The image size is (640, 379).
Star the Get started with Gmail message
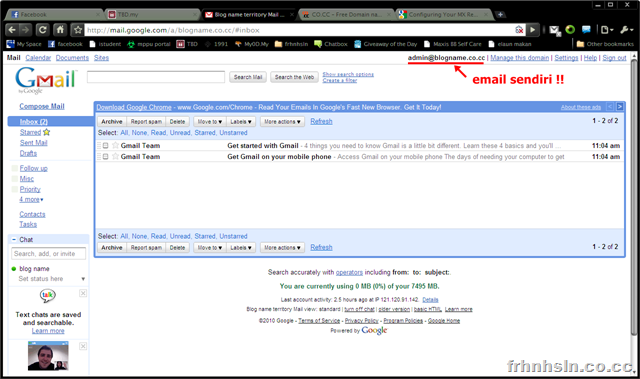coord(116,145)
